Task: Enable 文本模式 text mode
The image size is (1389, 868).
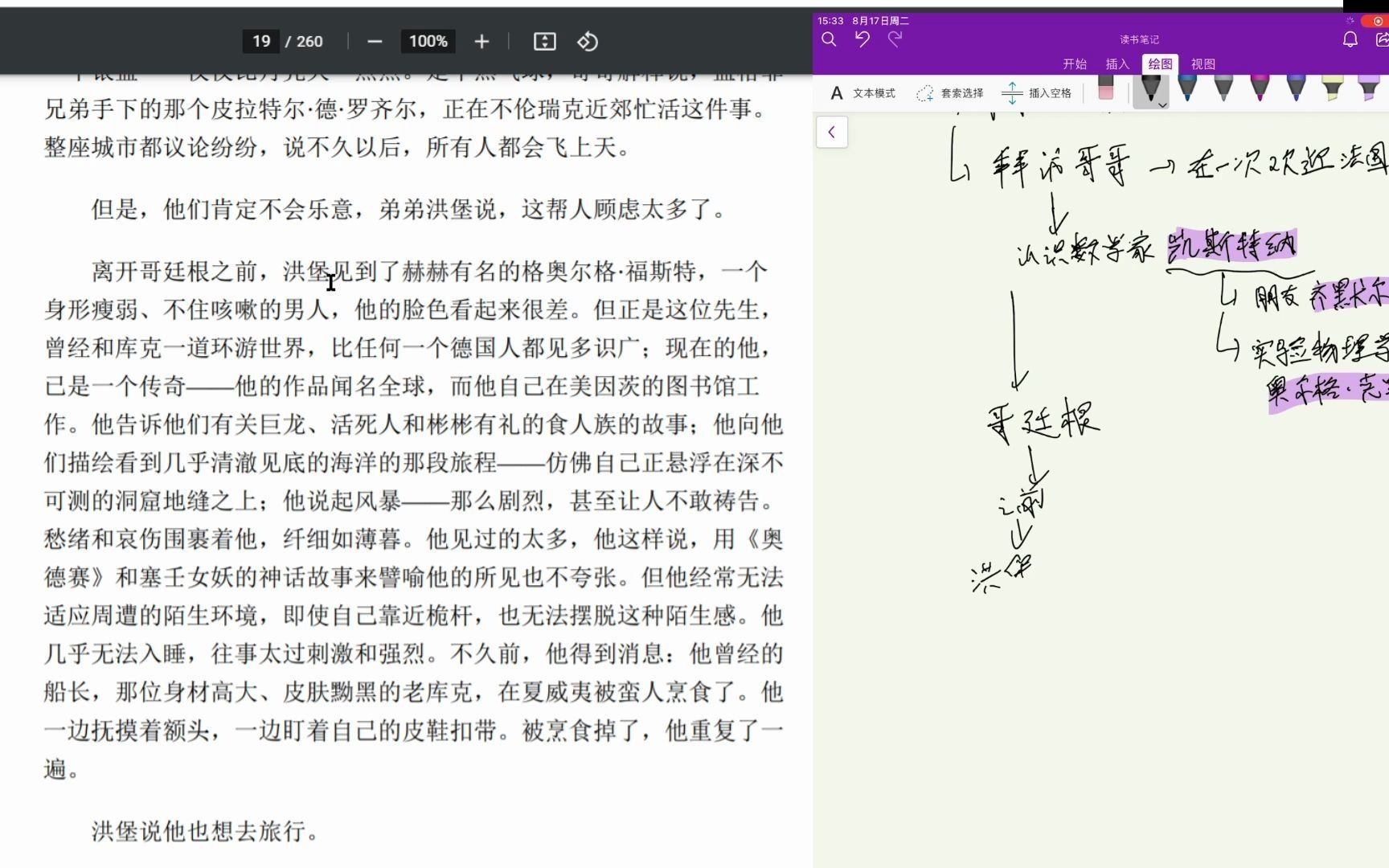Action: coord(862,93)
